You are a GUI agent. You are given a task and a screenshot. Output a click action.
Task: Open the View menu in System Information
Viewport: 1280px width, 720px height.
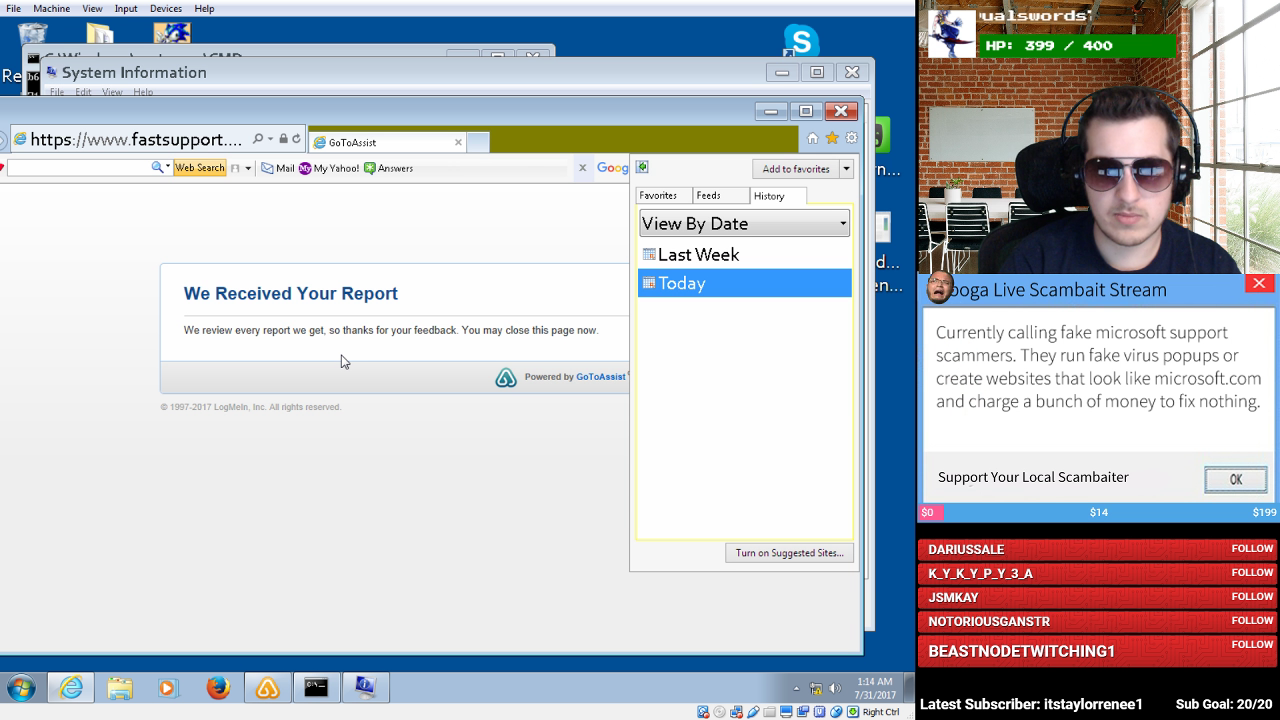pyautogui.click(x=112, y=92)
